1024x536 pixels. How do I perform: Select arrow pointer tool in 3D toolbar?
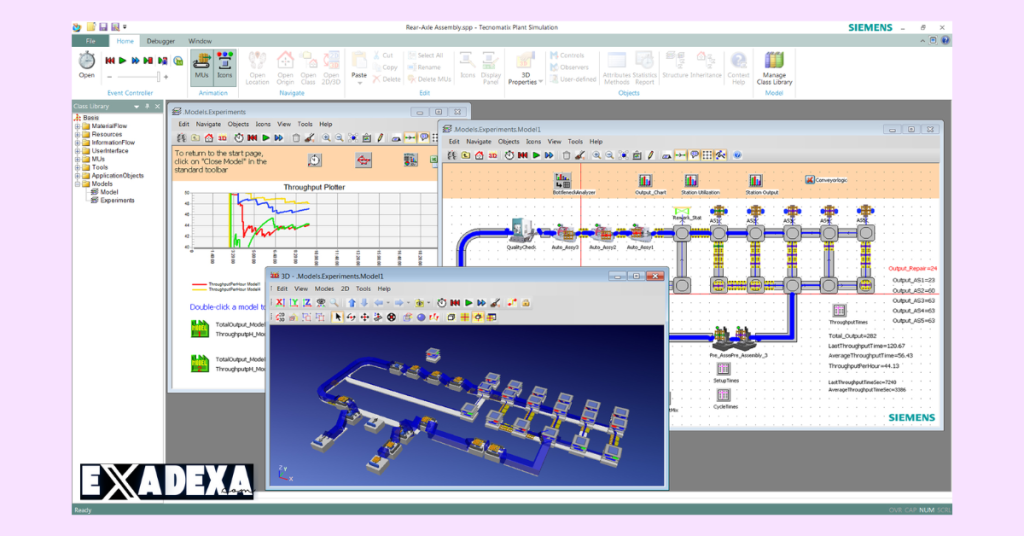(x=338, y=317)
